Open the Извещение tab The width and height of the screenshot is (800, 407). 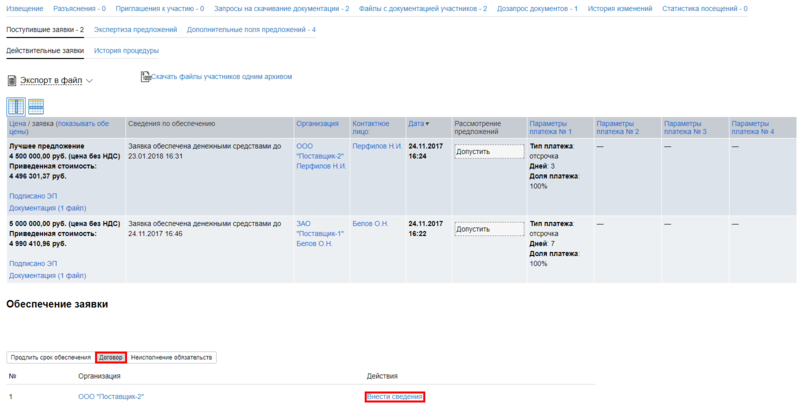point(25,9)
